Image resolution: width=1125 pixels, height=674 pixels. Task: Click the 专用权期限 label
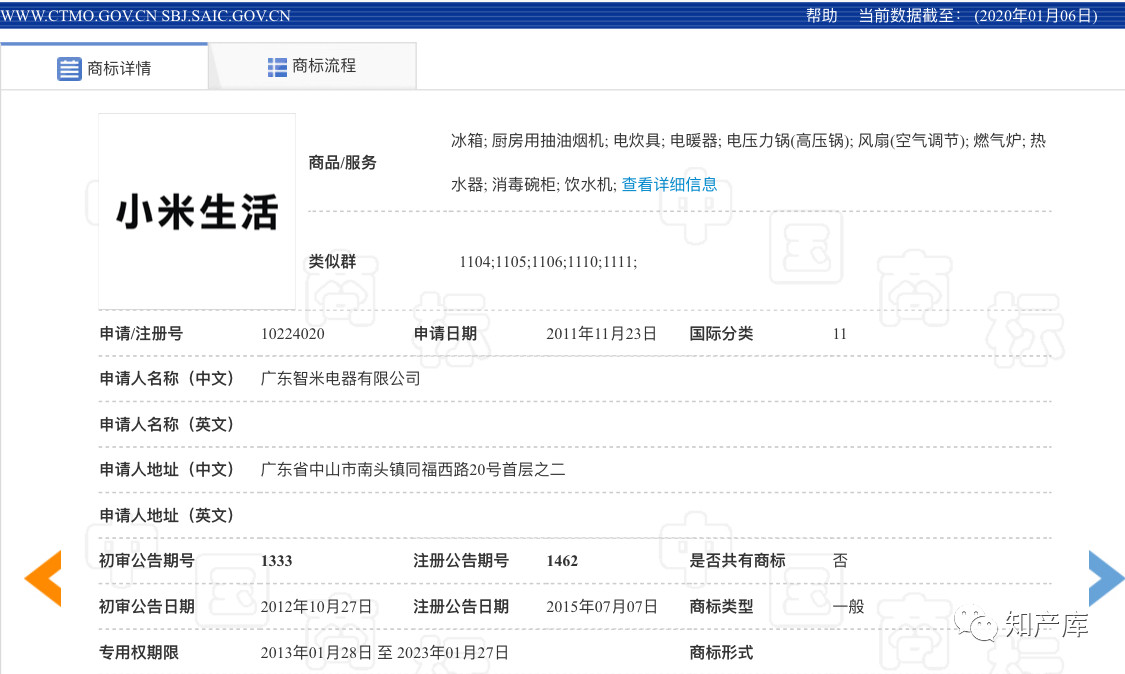pos(138,652)
